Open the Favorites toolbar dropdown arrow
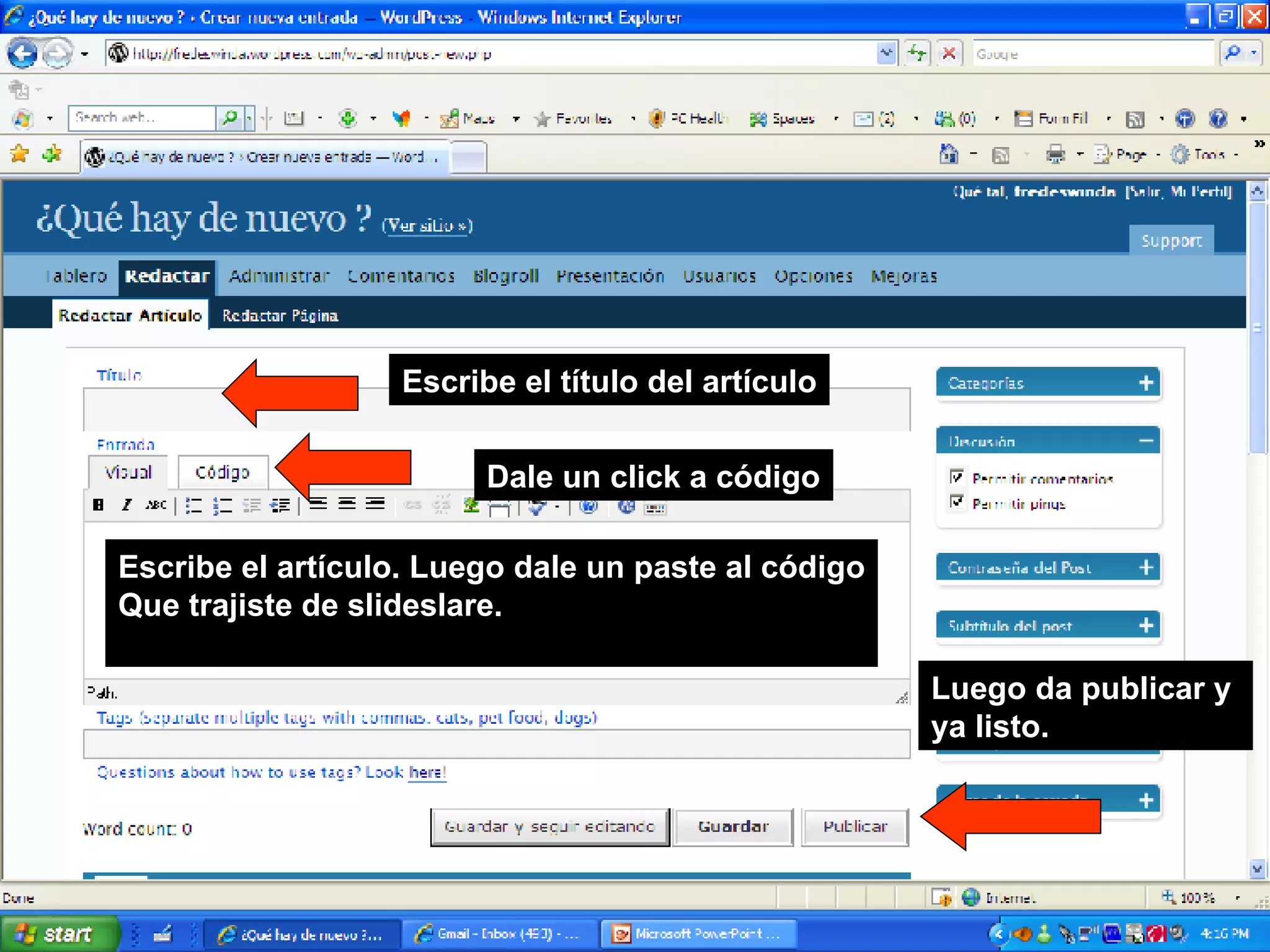Viewport: 1270px width, 952px height. [x=633, y=118]
